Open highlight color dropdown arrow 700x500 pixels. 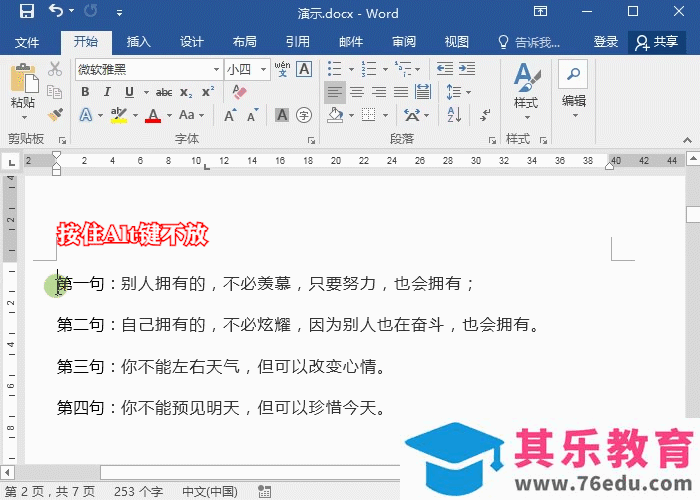pyautogui.click(x=135, y=116)
